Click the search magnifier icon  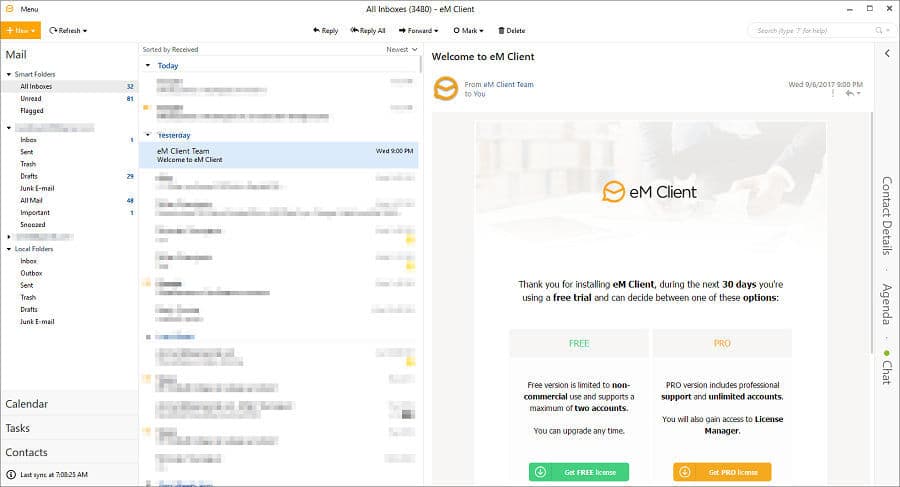coord(878,30)
